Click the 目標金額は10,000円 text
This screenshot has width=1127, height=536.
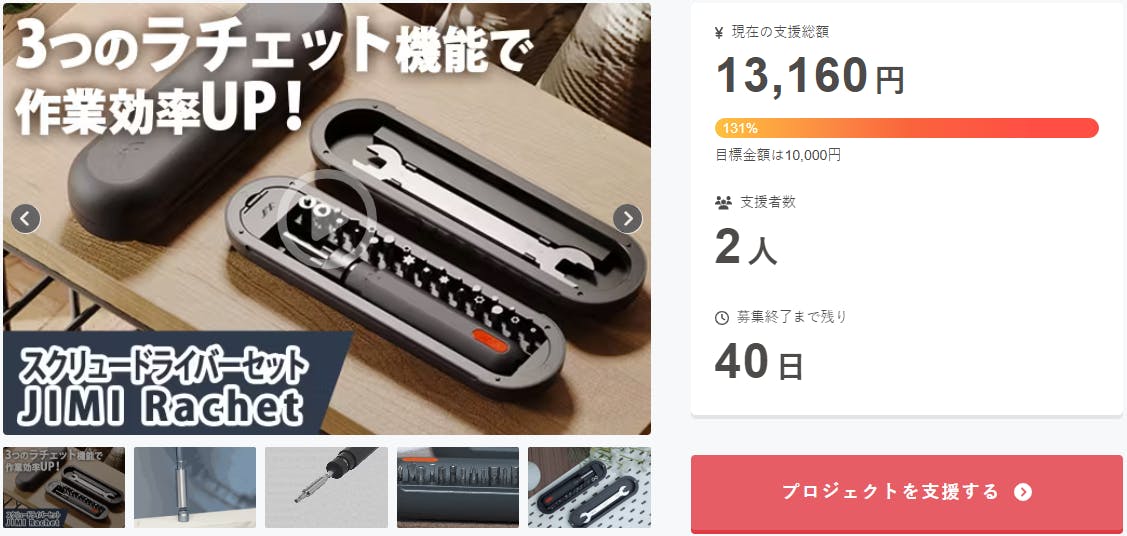pos(778,154)
